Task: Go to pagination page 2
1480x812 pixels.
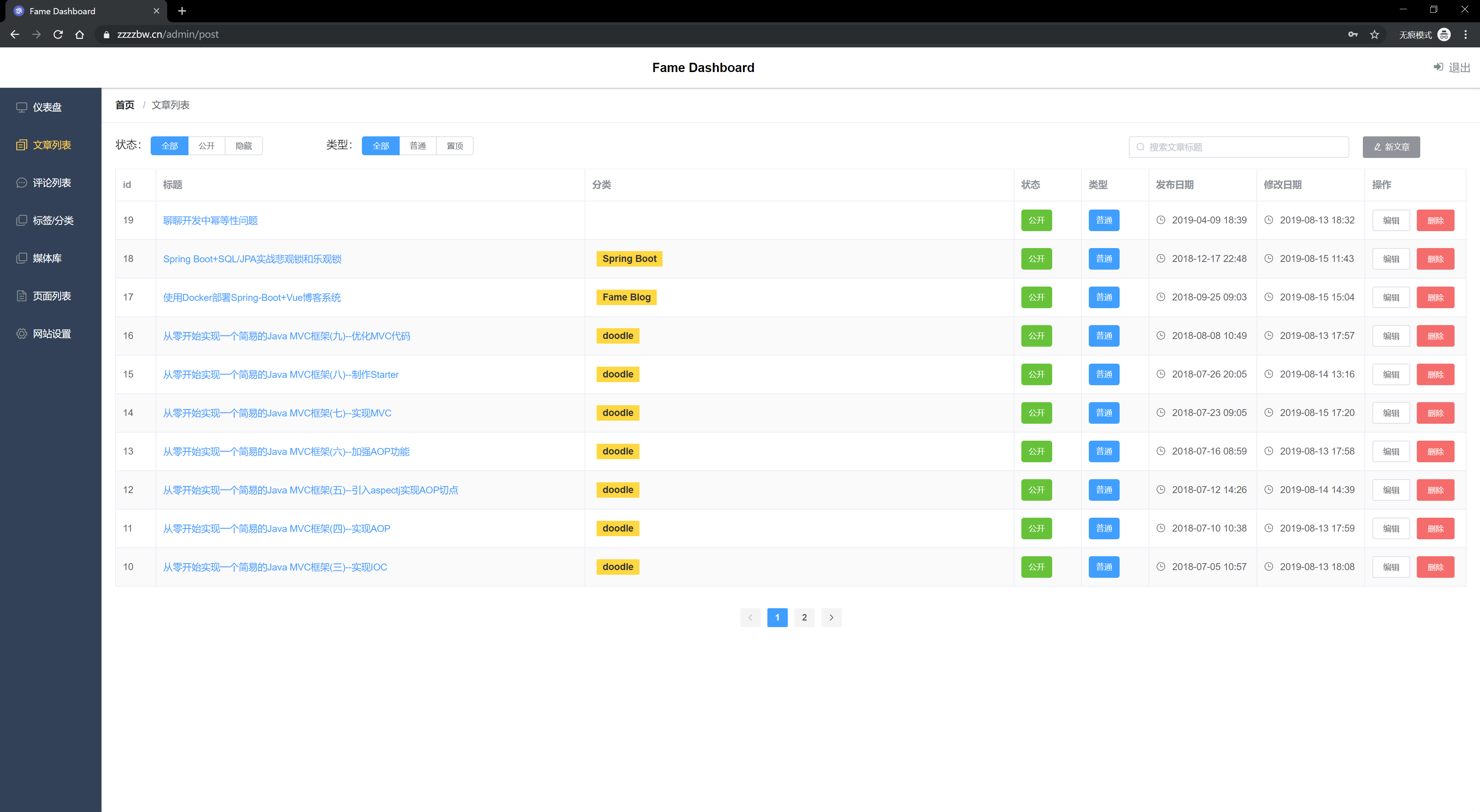Action: tap(804, 617)
